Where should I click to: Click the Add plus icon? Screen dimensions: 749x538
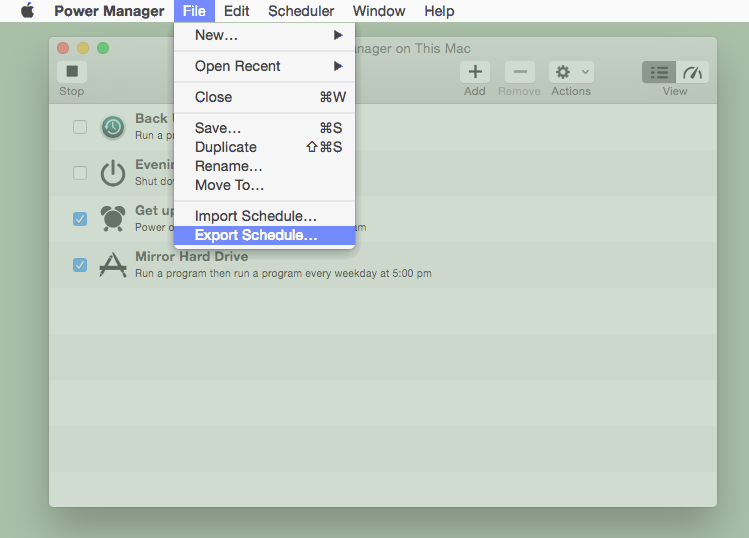[475, 72]
